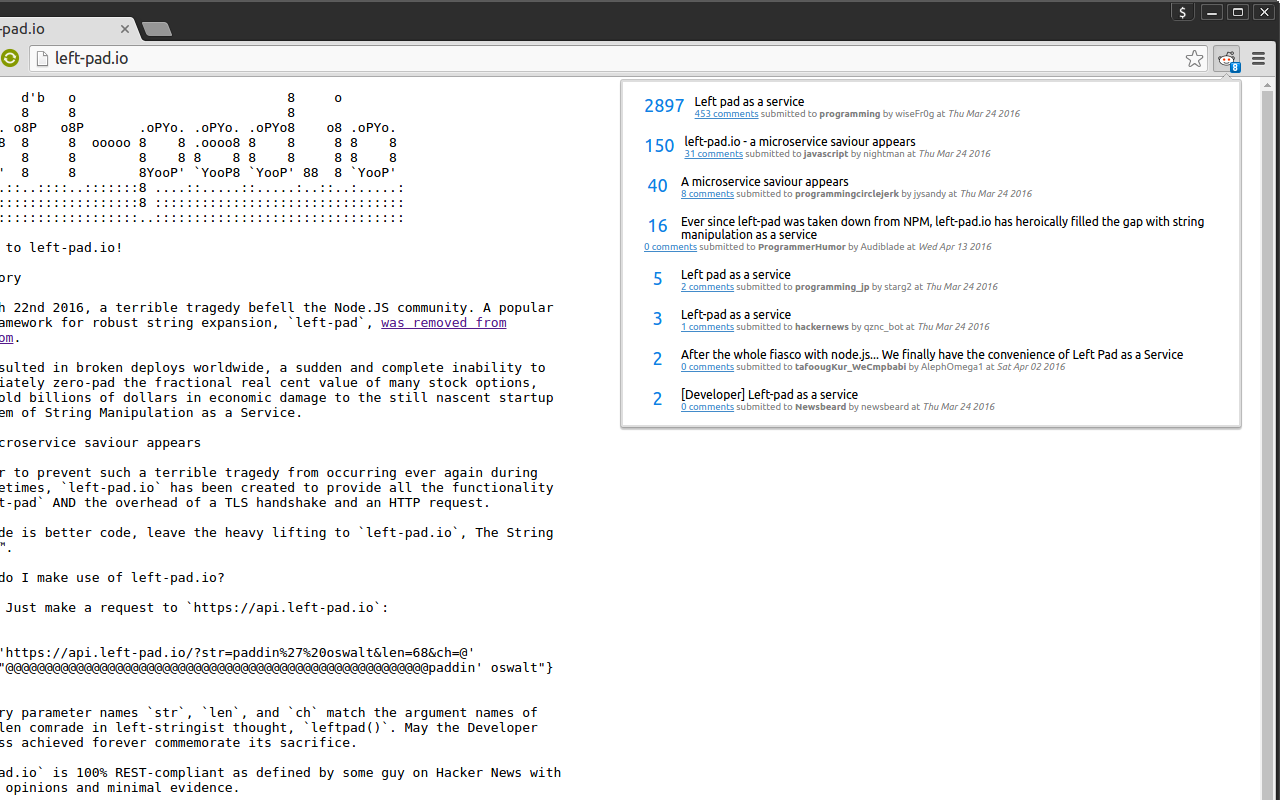Click the Reddit extension icon in toolbar

(x=1227, y=59)
